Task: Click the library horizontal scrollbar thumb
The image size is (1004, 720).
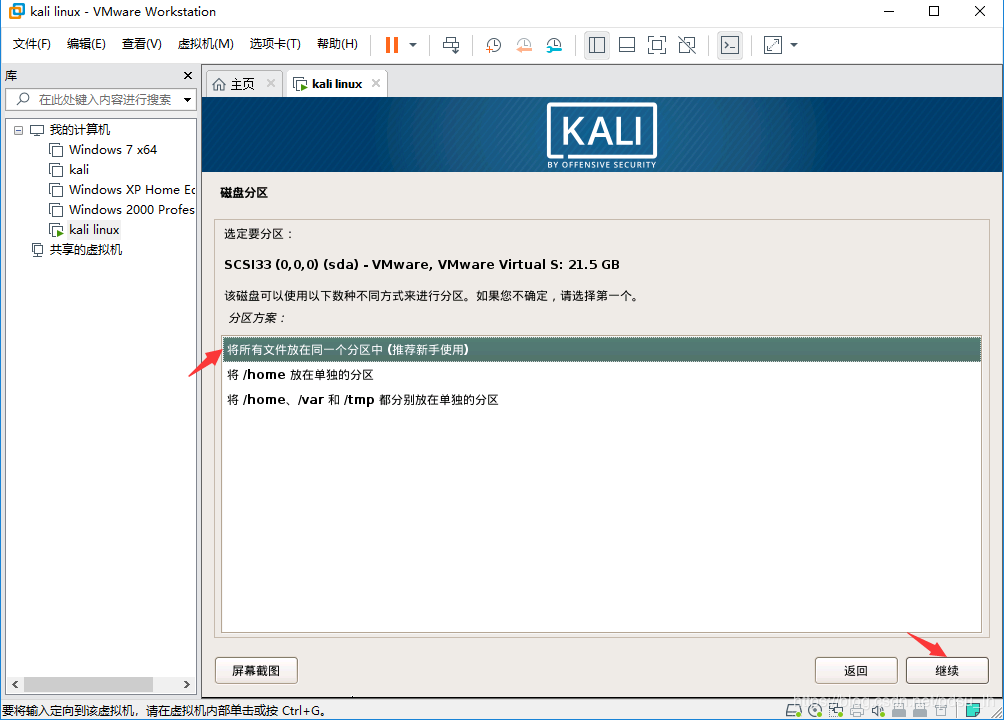Action: point(88,684)
